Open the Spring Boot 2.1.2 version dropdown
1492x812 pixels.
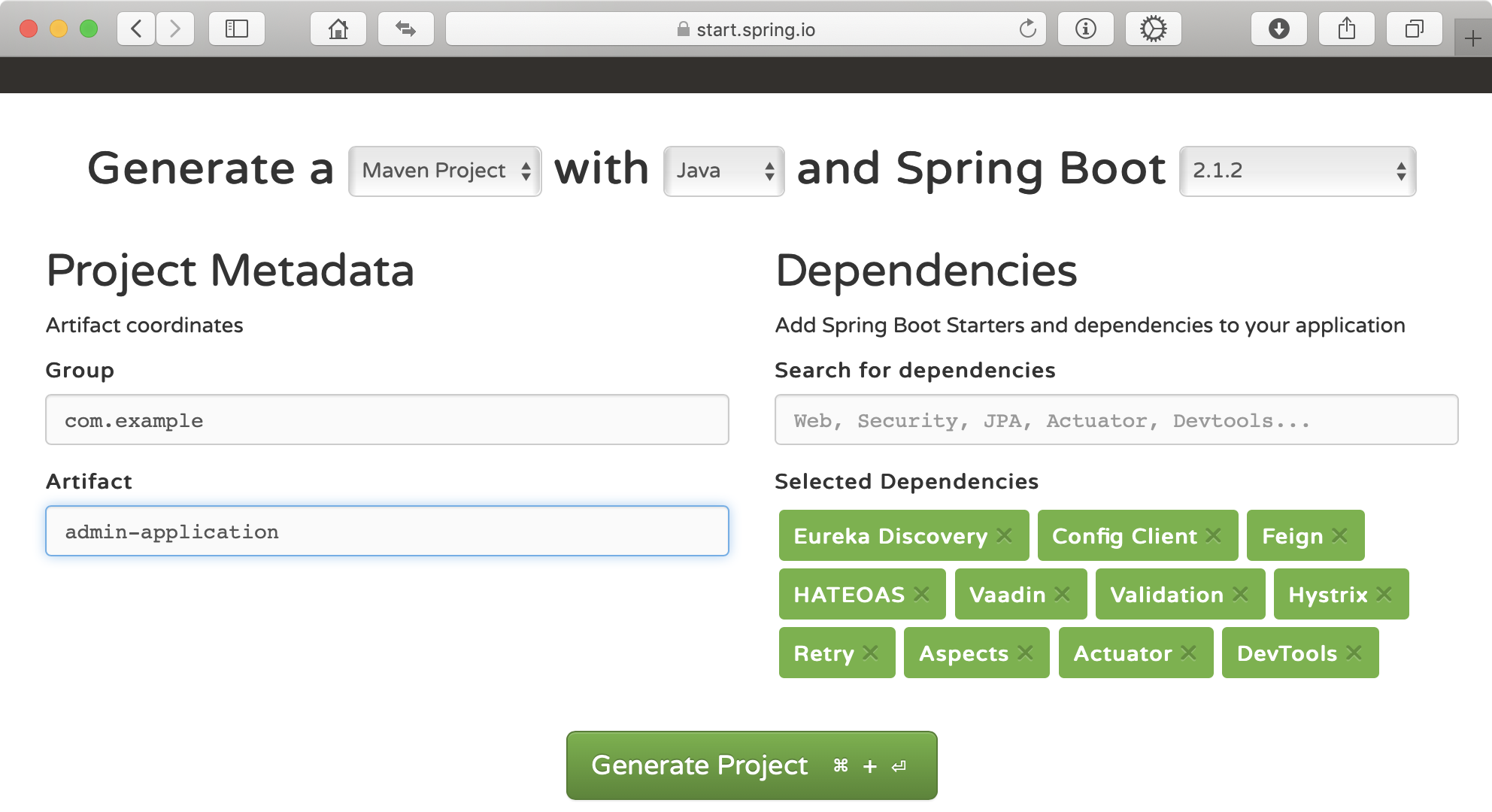[x=1297, y=171]
